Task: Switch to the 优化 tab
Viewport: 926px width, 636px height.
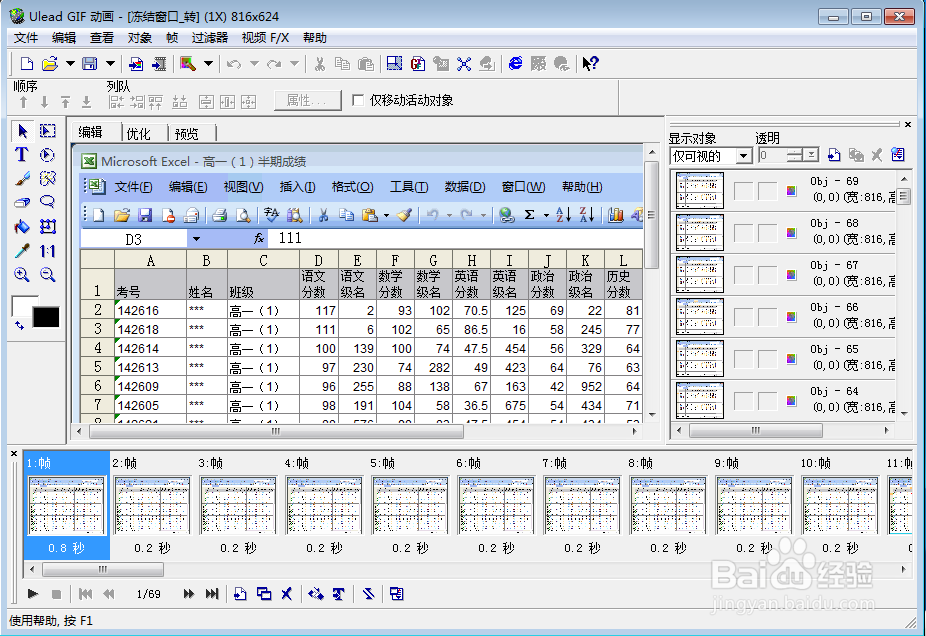Action: point(139,133)
